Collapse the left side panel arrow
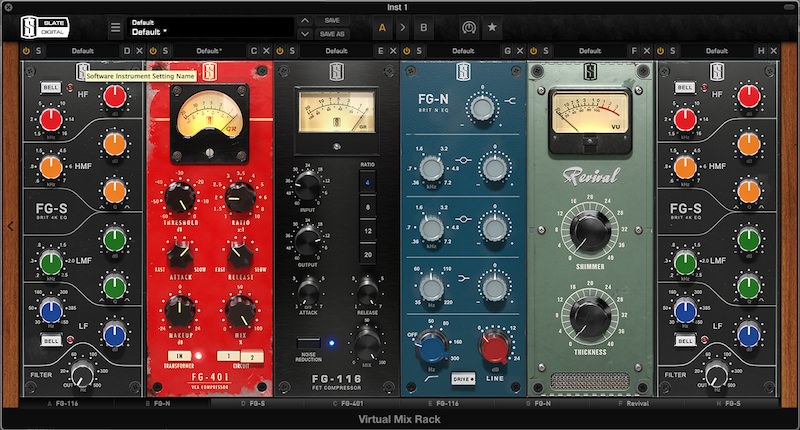 [x=10, y=227]
